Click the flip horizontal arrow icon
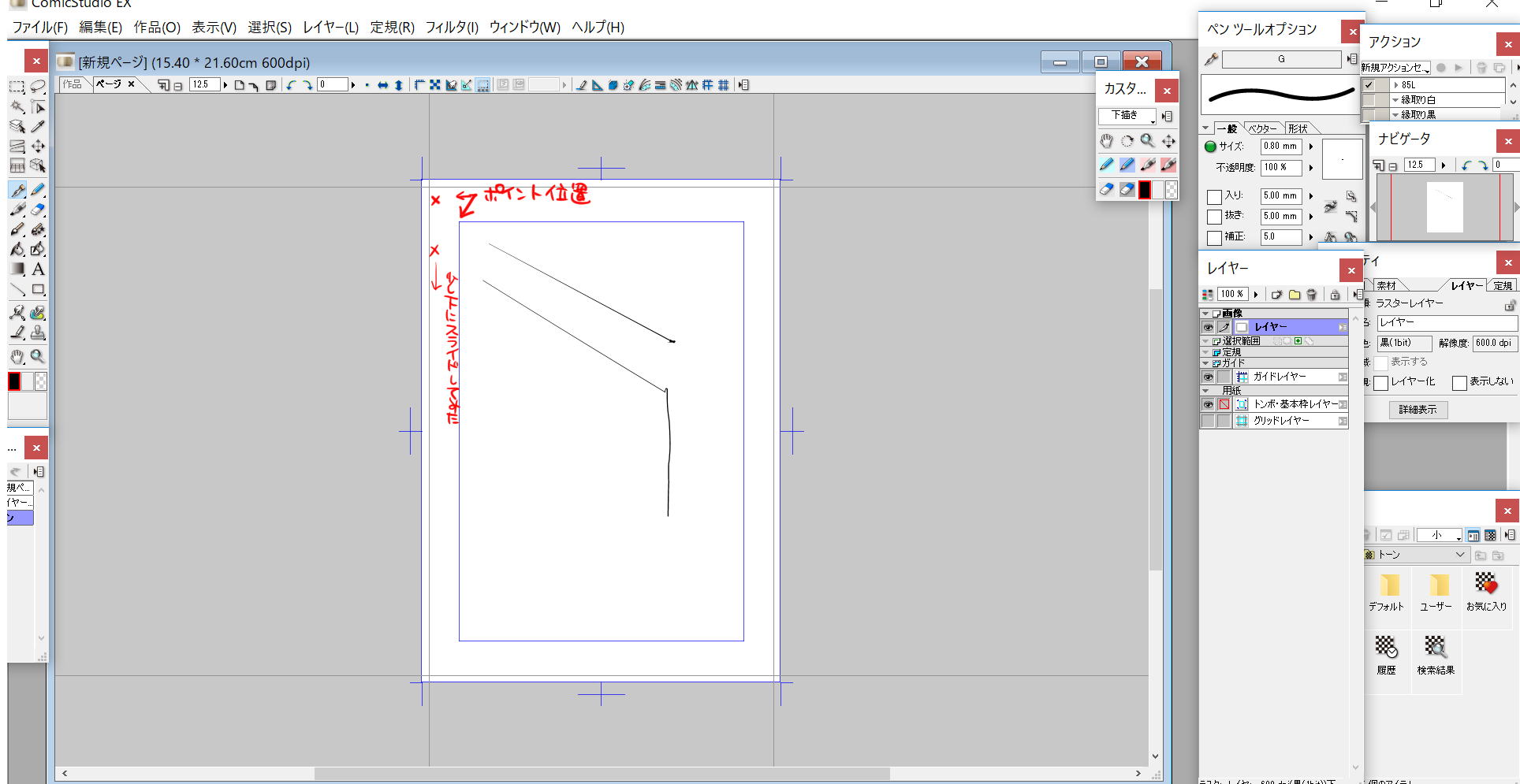This screenshot has height=784, width=1520. 382,85
